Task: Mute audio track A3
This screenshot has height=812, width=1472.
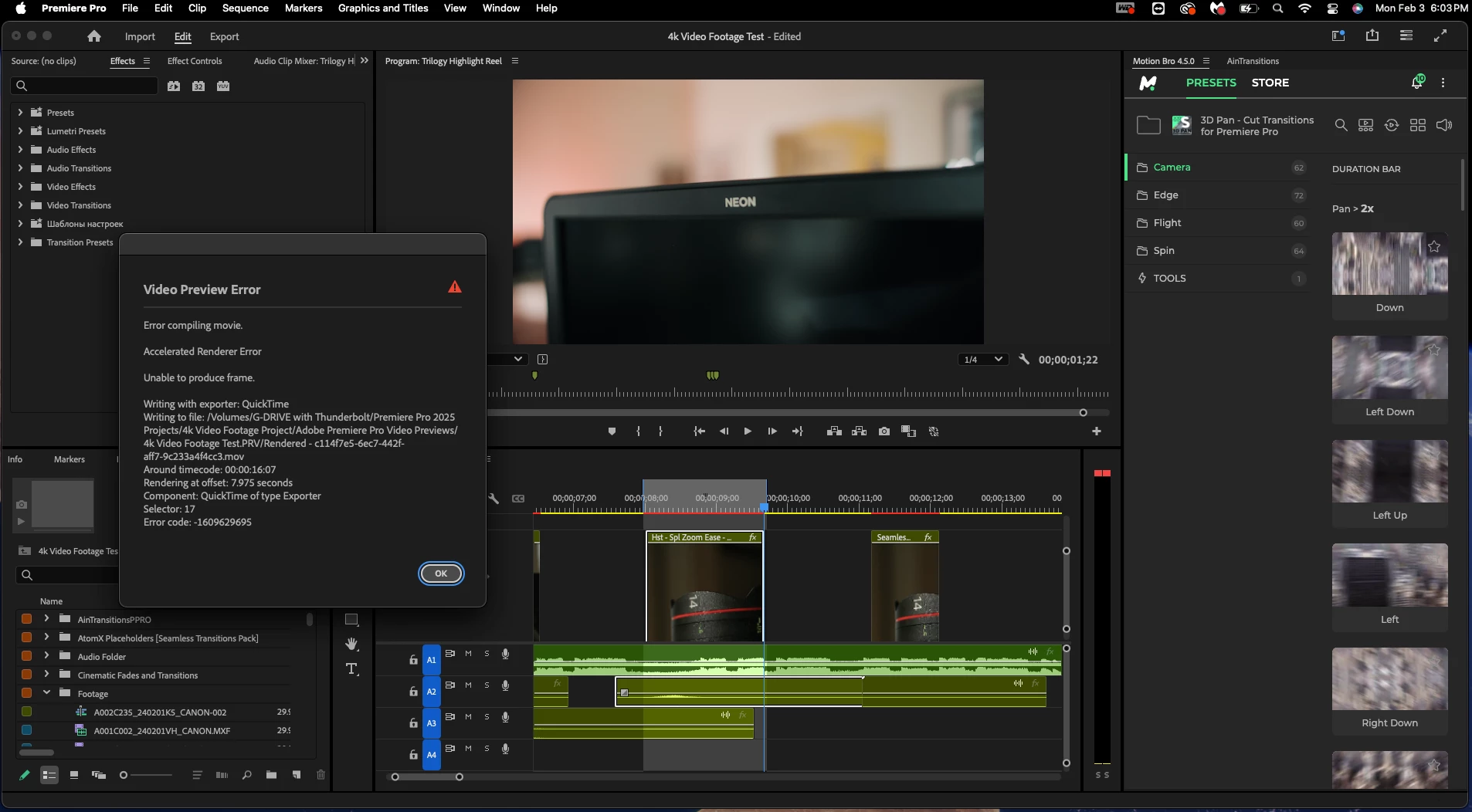Action: (x=468, y=717)
